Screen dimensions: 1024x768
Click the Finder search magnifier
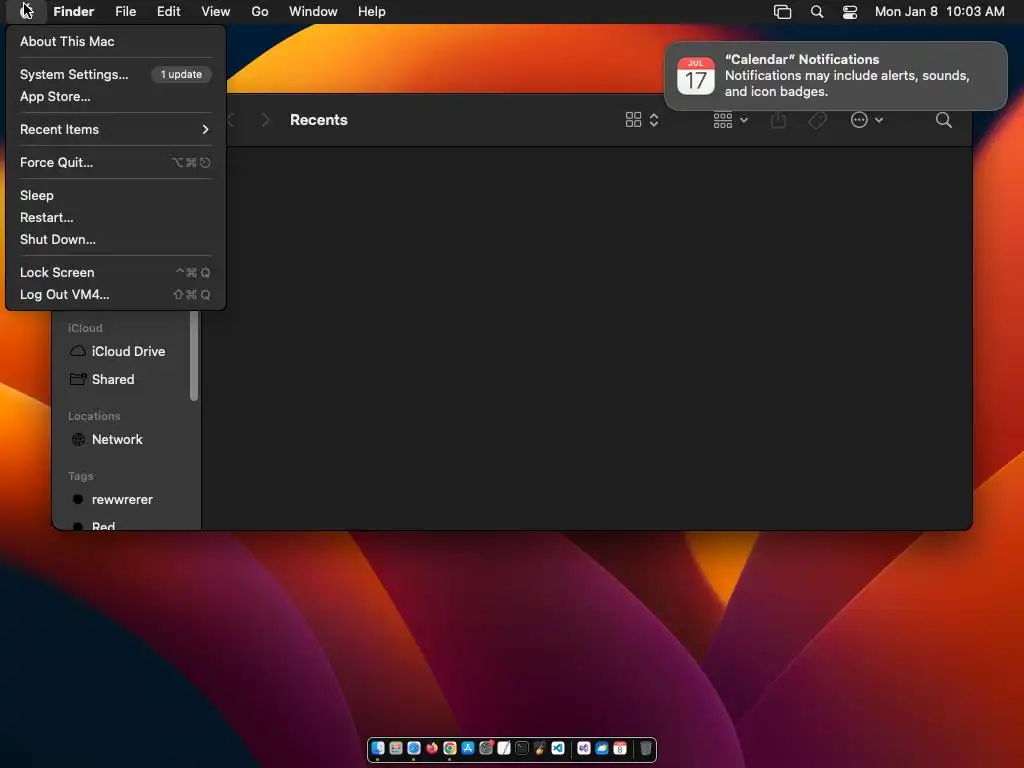click(x=943, y=120)
